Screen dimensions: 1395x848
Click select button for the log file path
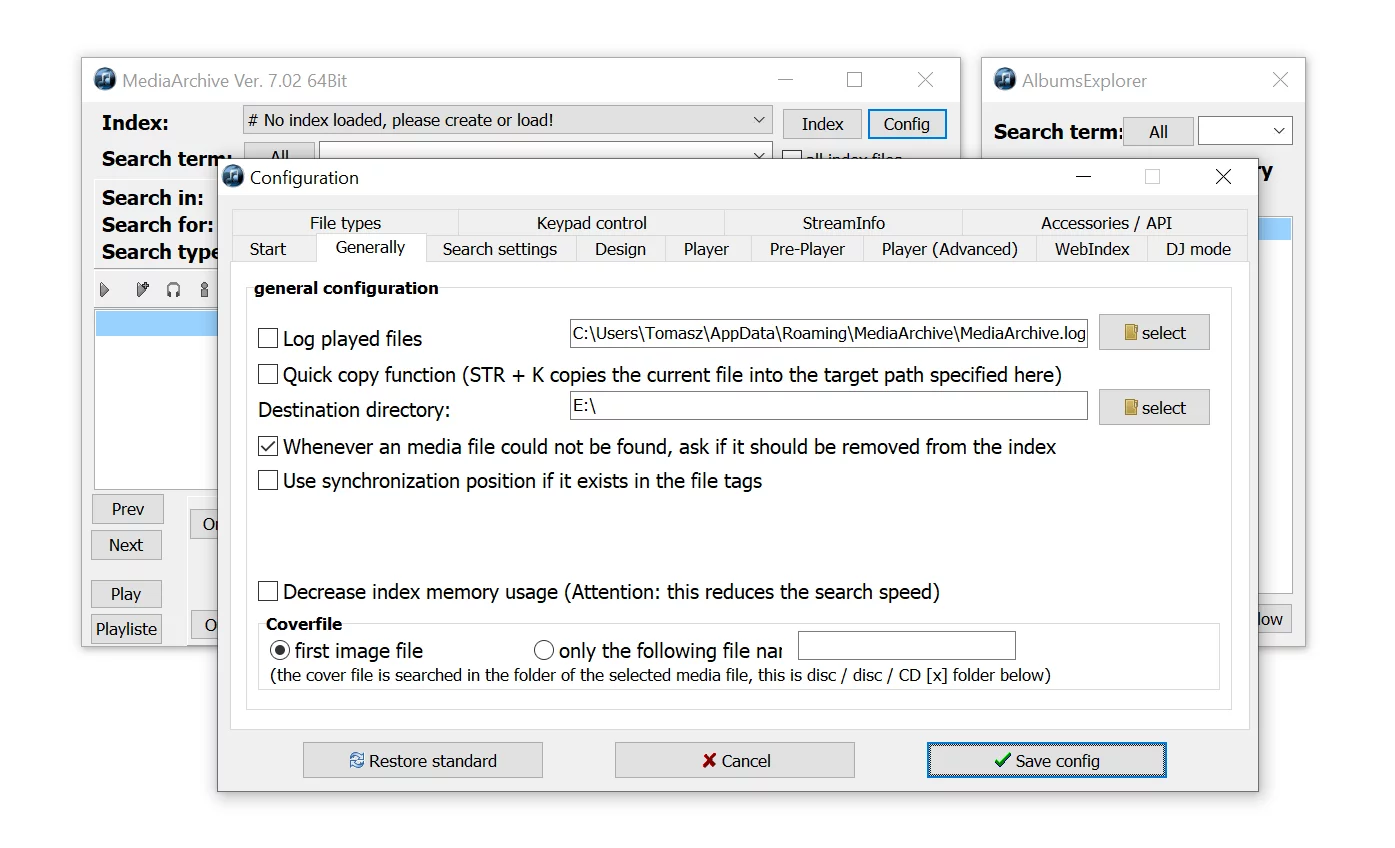pyautogui.click(x=1154, y=333)
